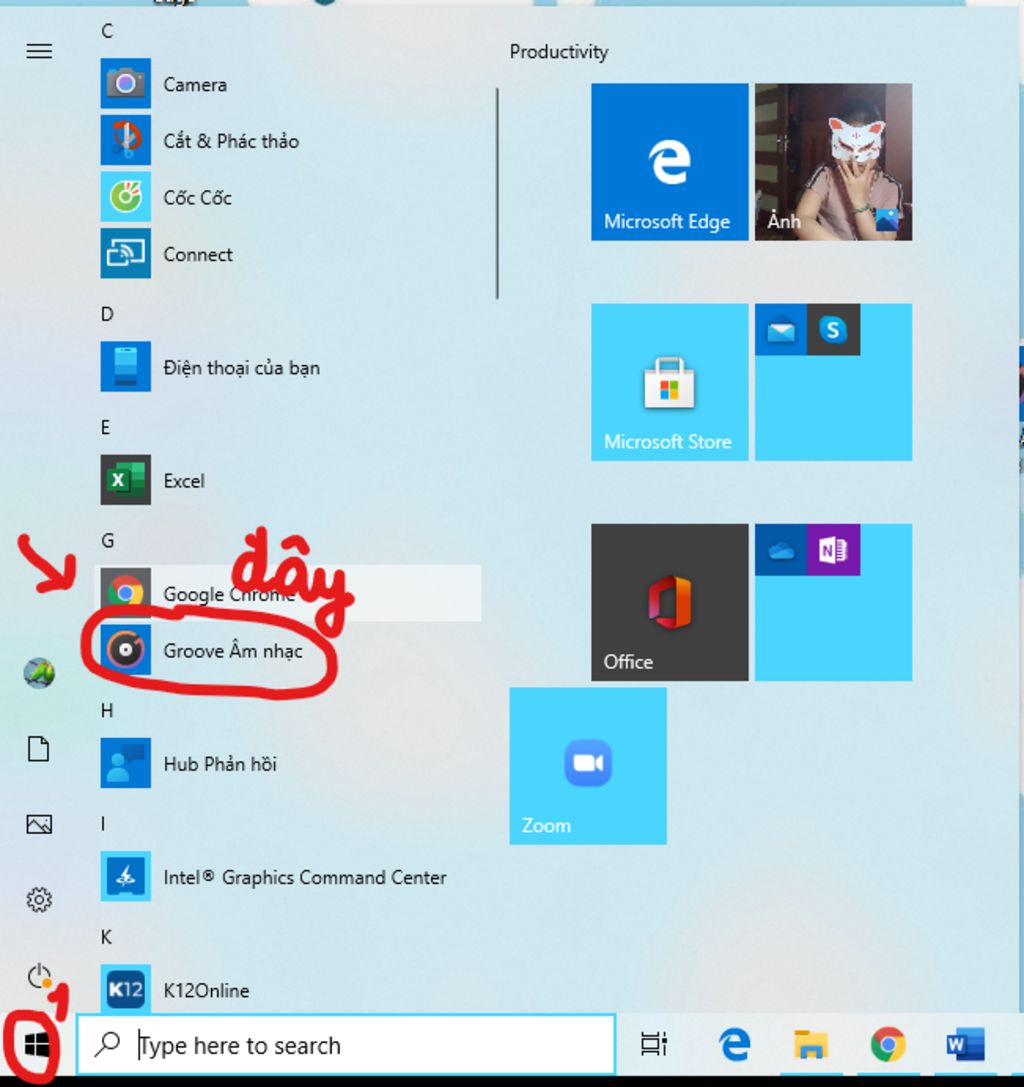Viewport: 1024px width, 1087px height.
Task: Launch Microsoft Edge from the taskbar
Action: click(x=735, y=1044)
